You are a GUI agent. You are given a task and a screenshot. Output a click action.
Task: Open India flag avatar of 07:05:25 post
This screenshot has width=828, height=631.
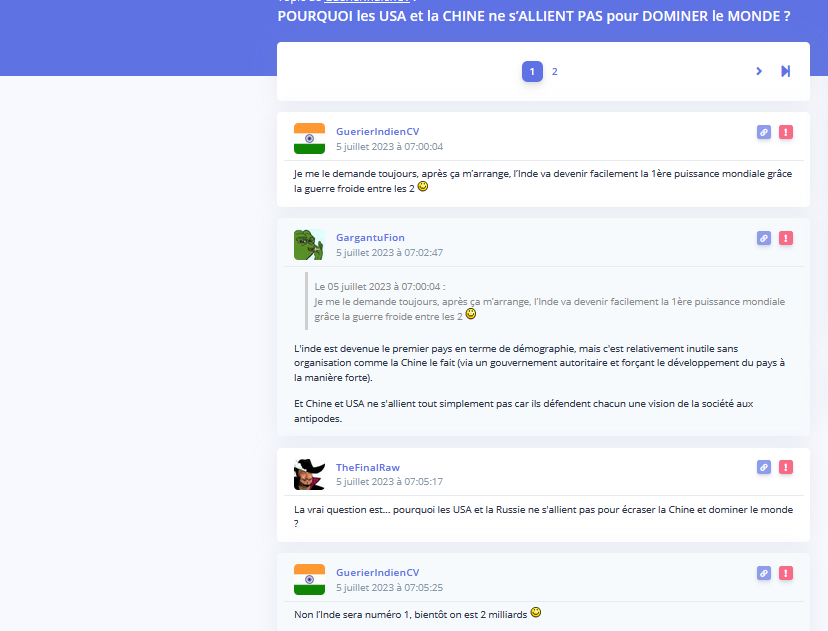[x=309, y=579]
